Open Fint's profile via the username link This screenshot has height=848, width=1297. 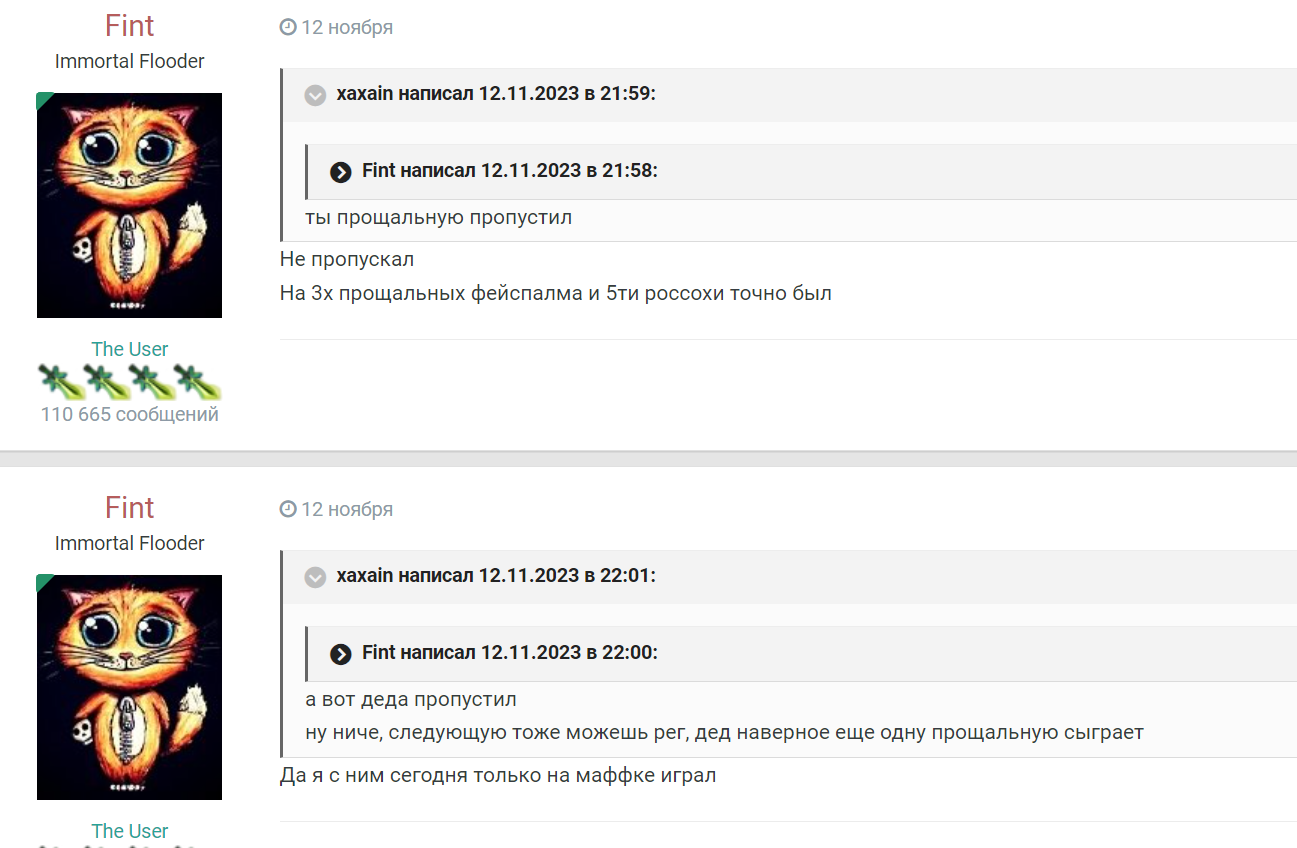pyautogui.click(x=129, y=25)
